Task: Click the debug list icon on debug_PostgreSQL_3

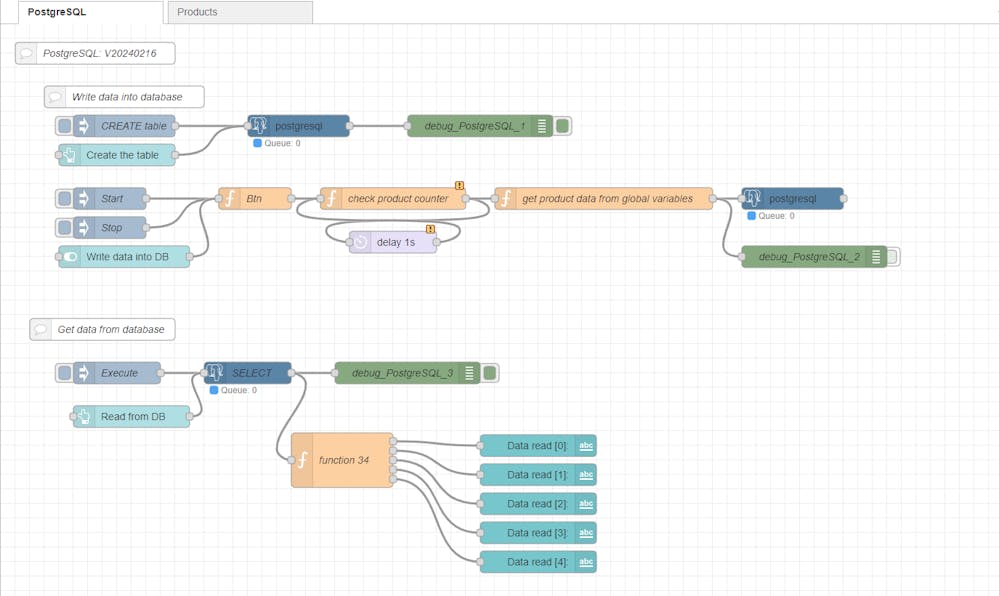Action: (x=470, y=373)
